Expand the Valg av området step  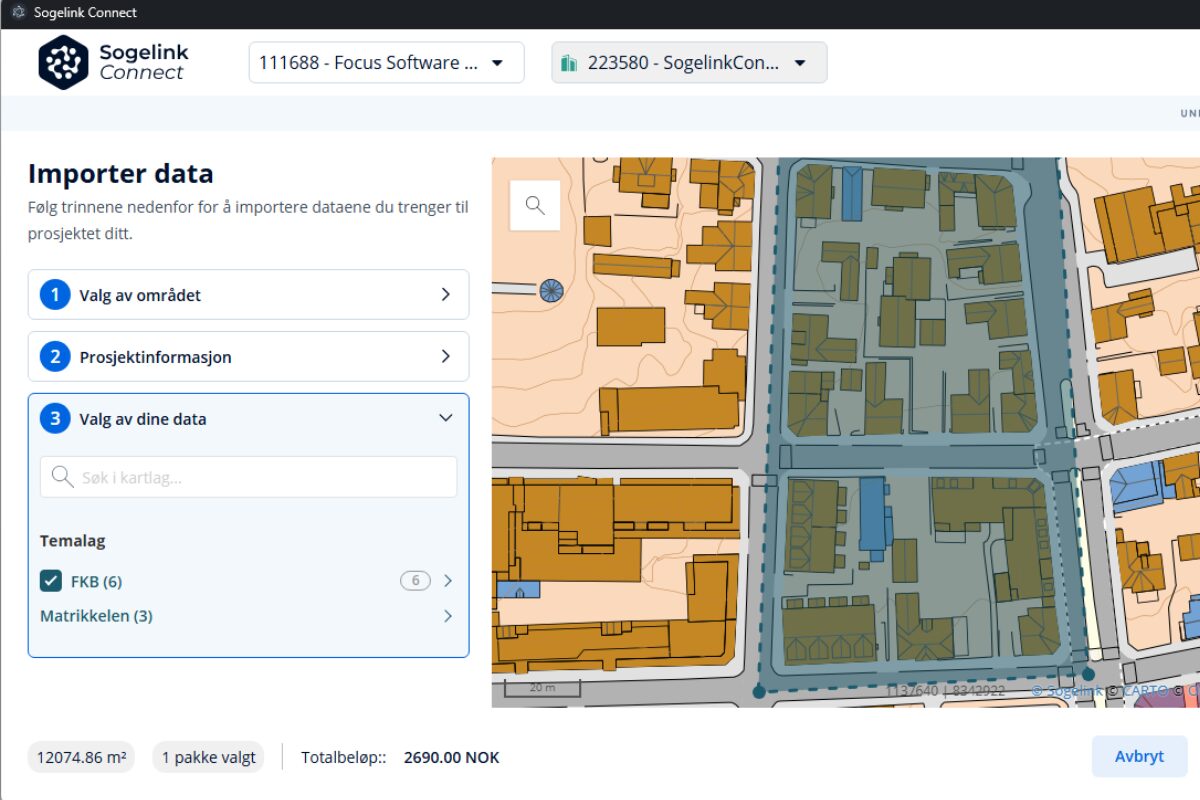pyautogui.click(x=248, y=295)
